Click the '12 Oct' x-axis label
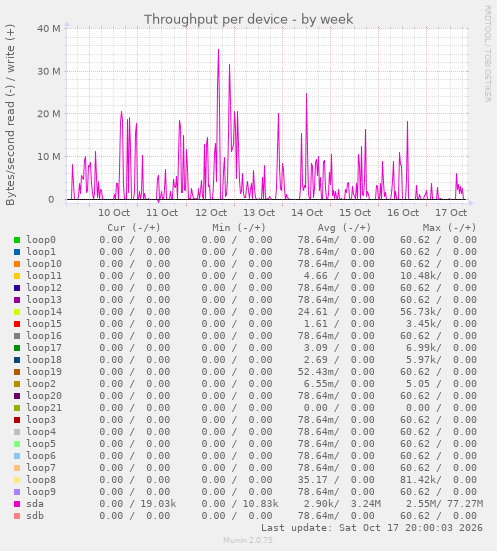Viewport: 497px width, 551px height. pyautogui.click(x=211, y=213)
